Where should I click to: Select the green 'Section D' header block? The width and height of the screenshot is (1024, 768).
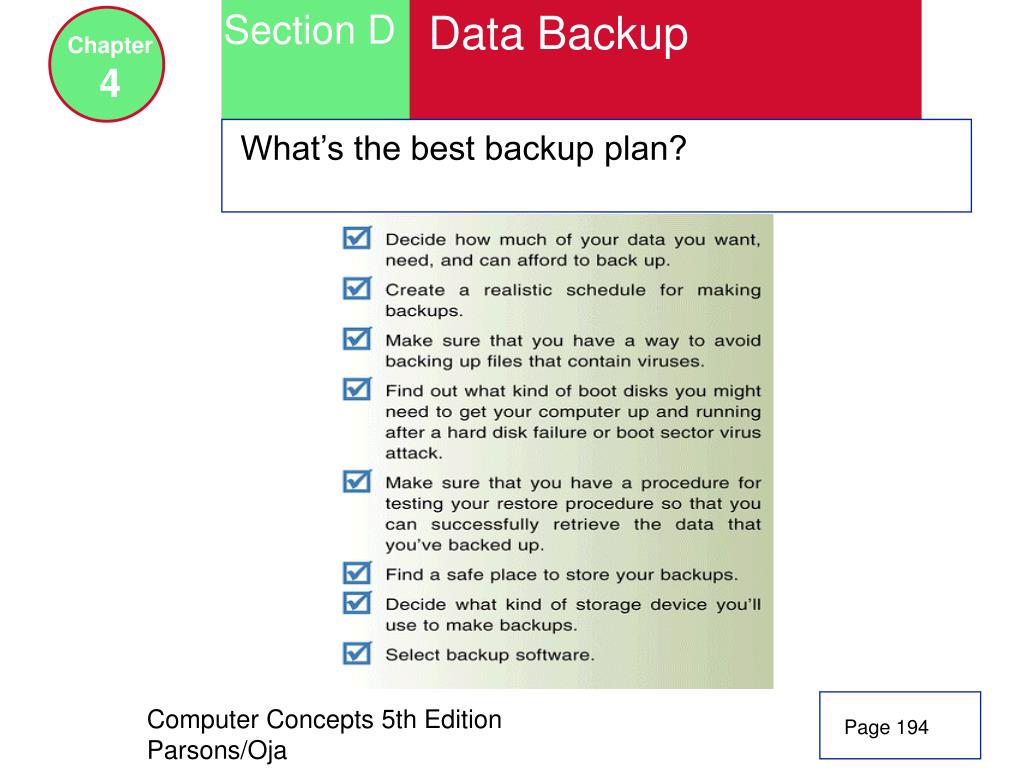click(x=315, y=59)
